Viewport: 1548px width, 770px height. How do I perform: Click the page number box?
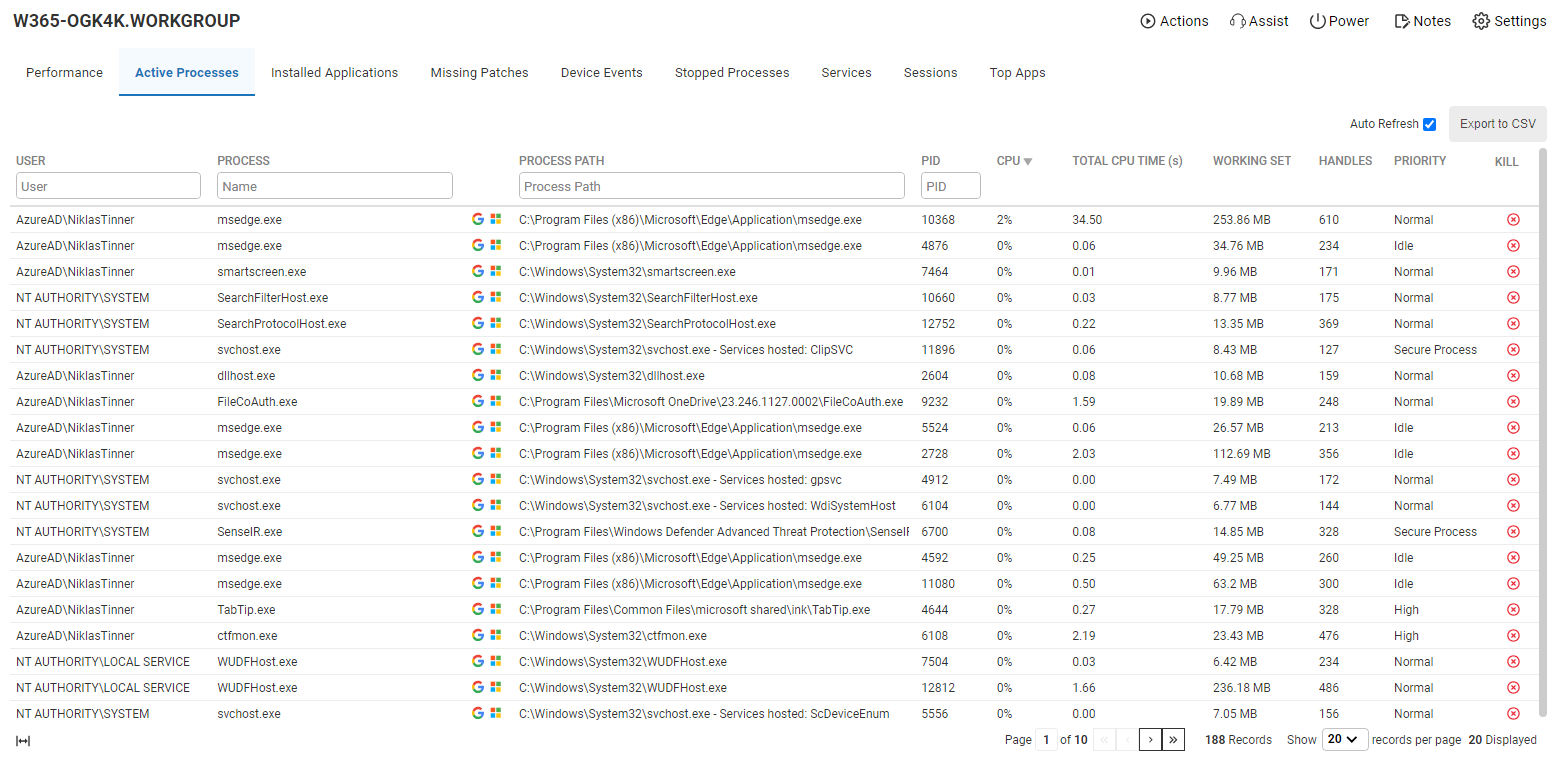click(1046, 740)
